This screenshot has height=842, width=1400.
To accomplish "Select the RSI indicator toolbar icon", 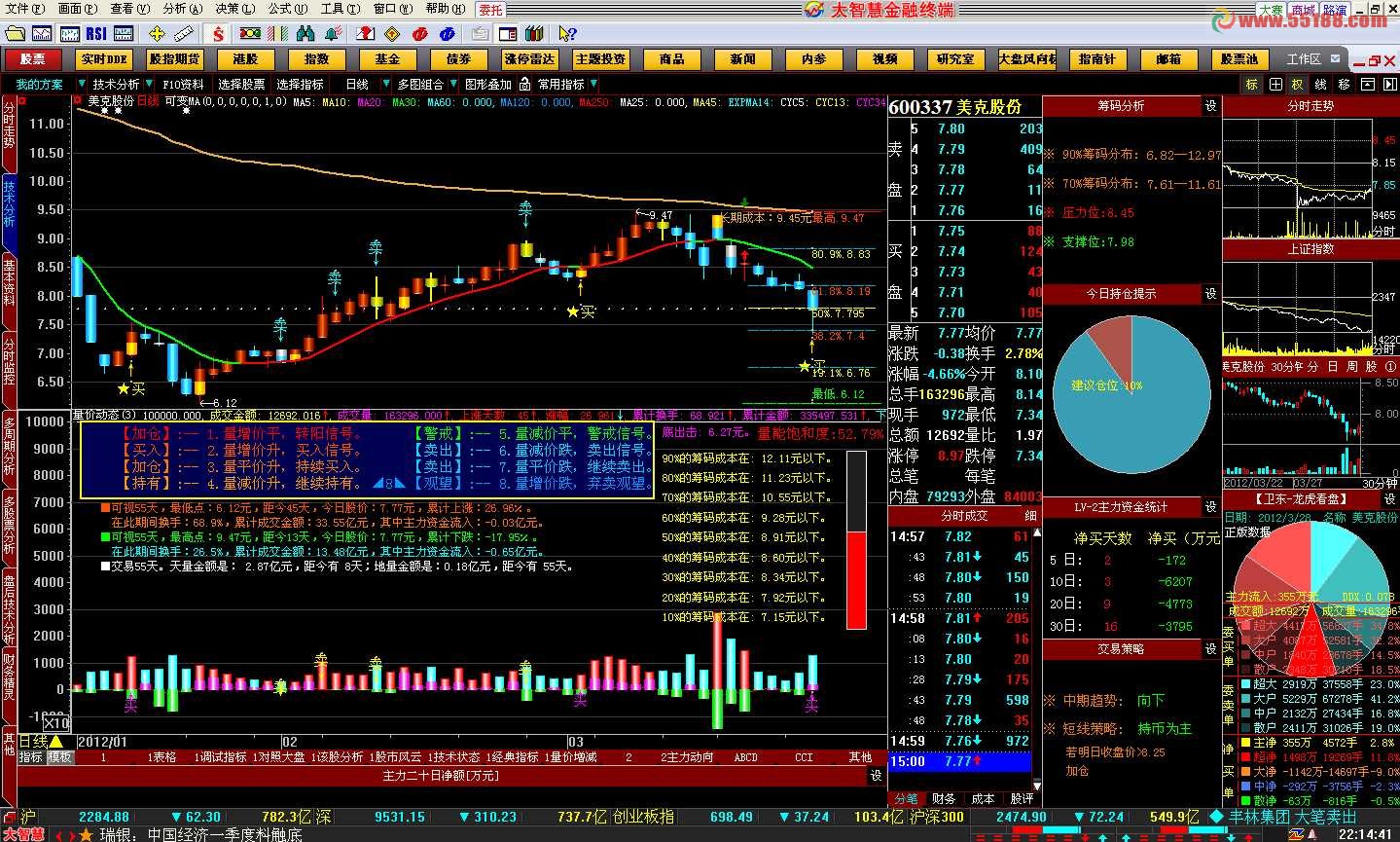I will click(x=95, y=34).
